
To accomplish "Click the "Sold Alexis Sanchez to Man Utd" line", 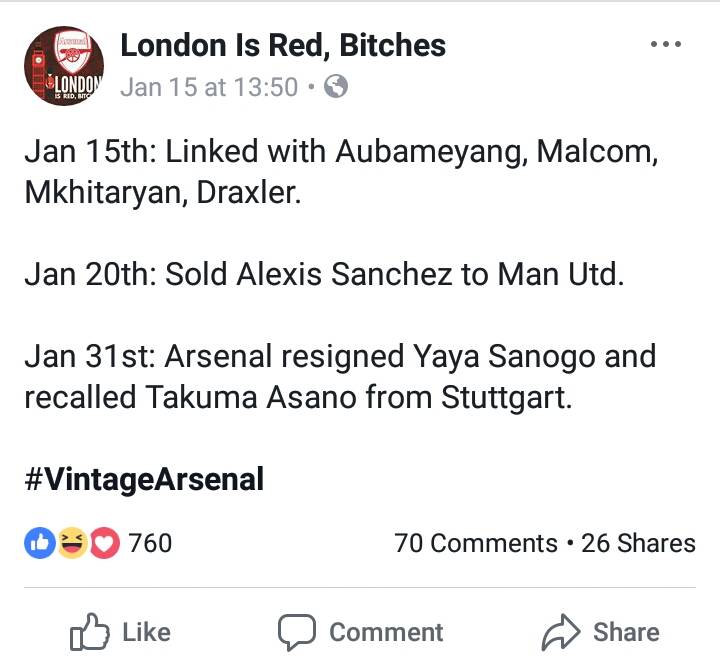I will click(324, 275).
